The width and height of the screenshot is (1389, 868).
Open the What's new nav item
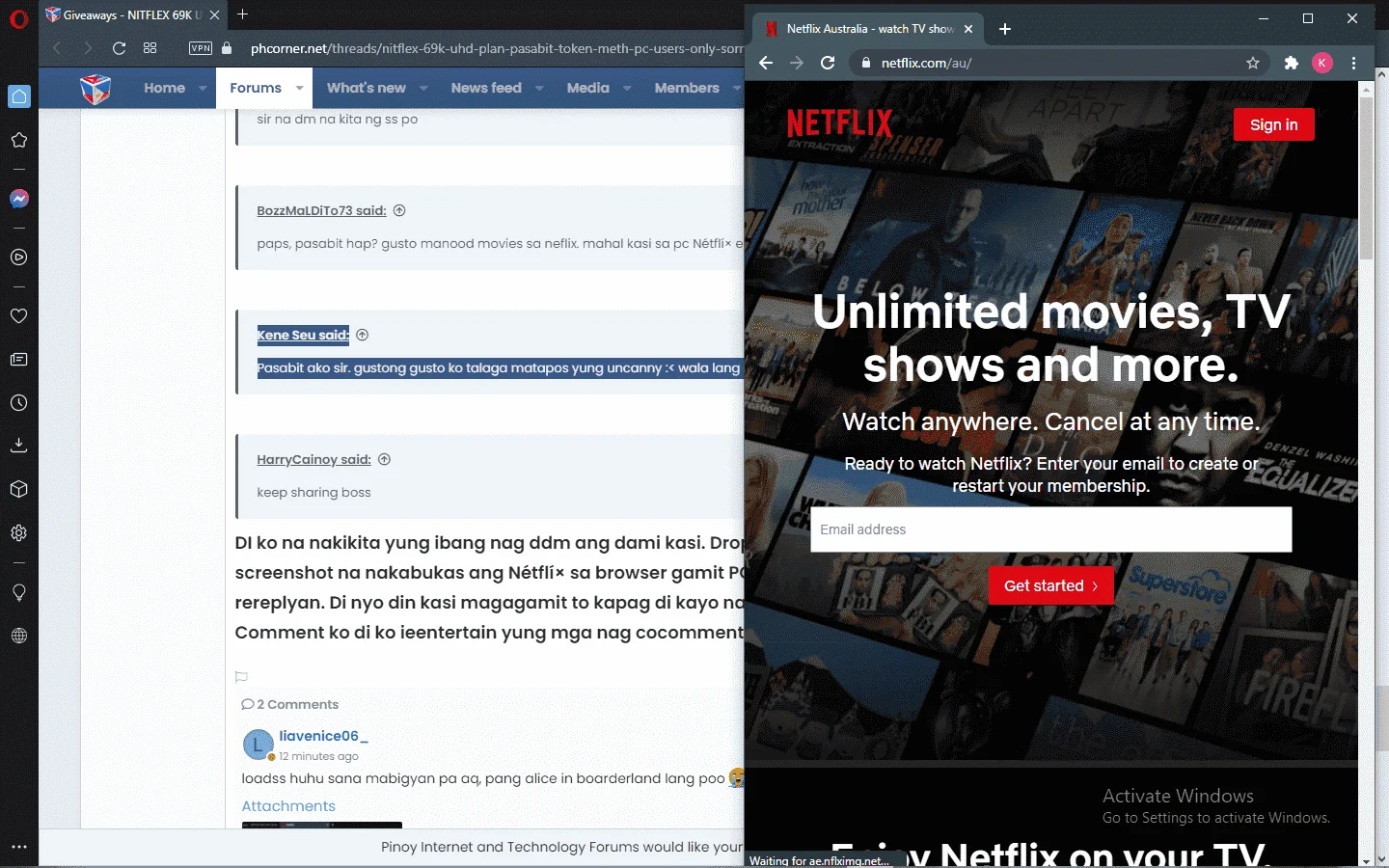pyautogui.click(x=367, y=88)
